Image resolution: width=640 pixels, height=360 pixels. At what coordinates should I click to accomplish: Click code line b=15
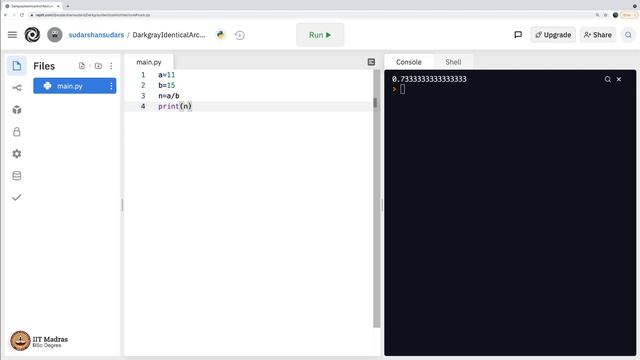coord(167,85)
